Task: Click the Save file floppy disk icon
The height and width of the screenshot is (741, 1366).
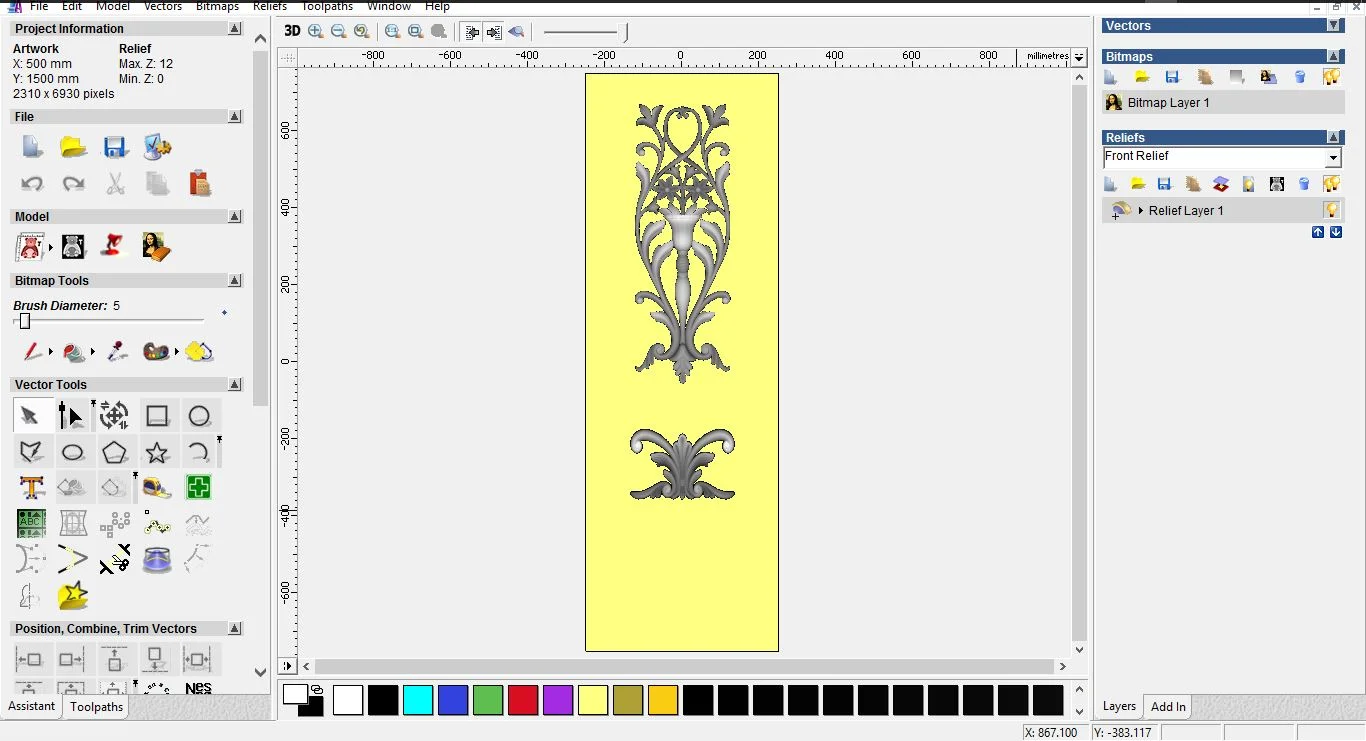Action: (x=115, y=148)
